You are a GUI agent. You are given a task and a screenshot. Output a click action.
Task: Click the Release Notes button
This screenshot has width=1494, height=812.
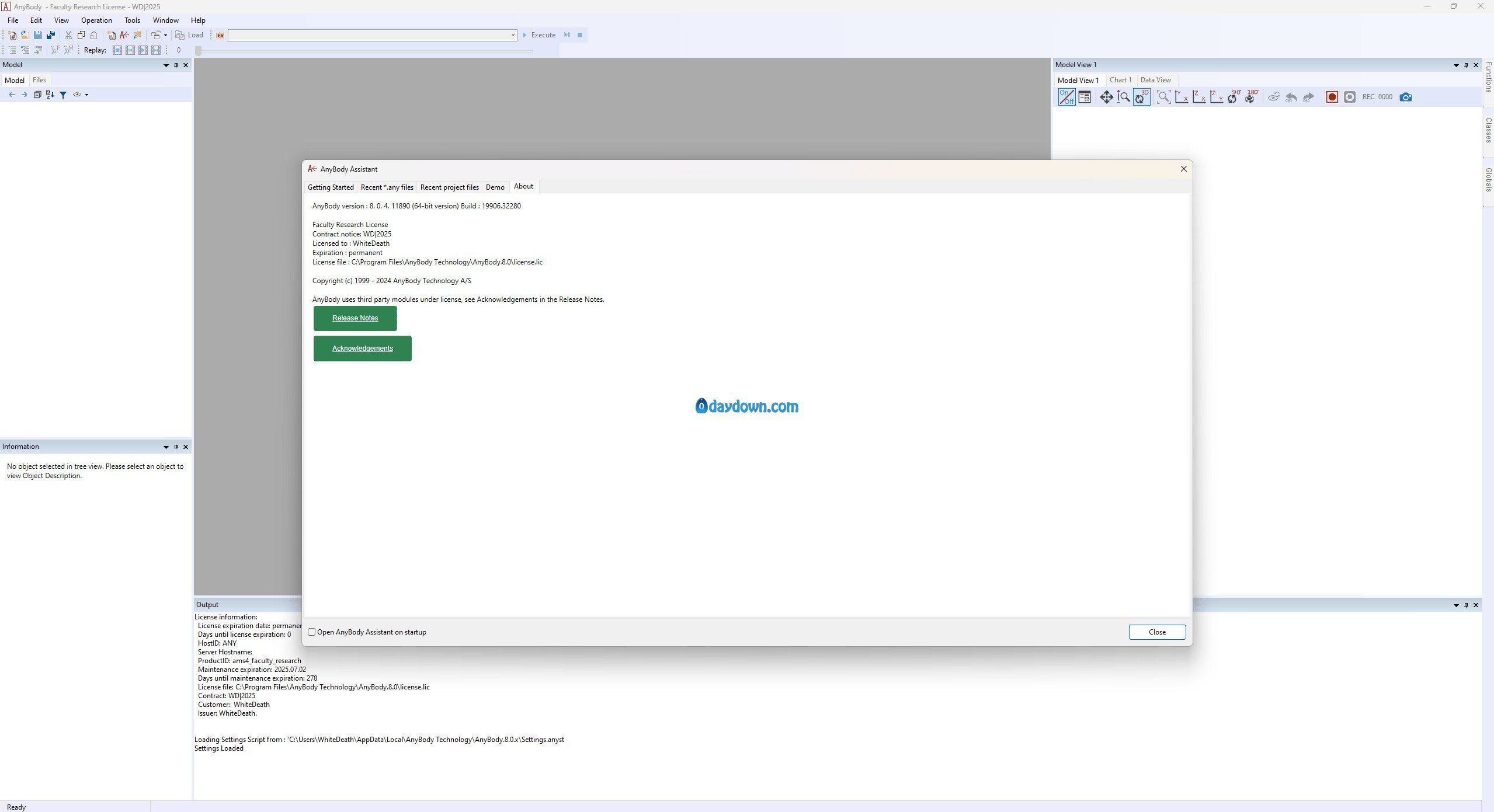pos(355,318)
